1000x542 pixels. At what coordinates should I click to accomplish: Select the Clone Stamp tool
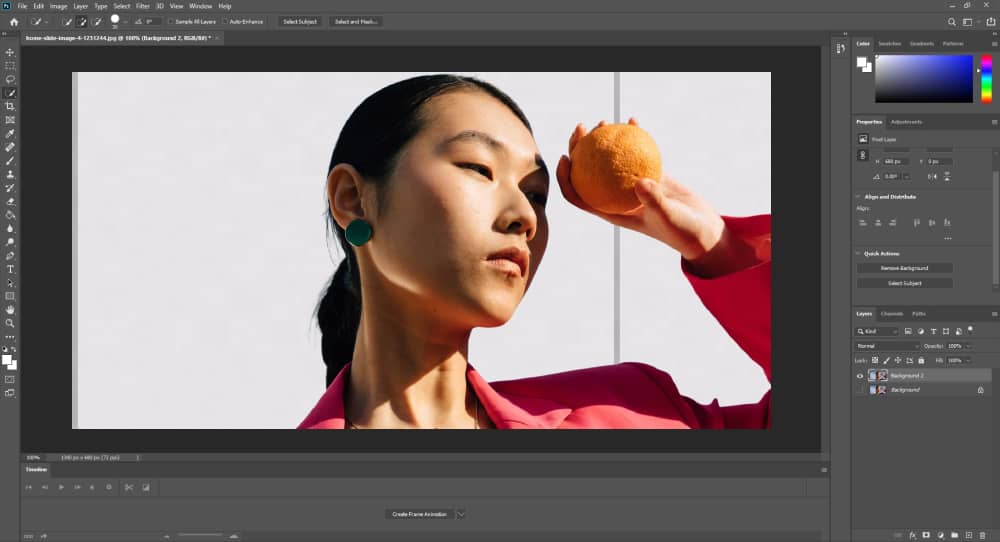click(10, 174)
